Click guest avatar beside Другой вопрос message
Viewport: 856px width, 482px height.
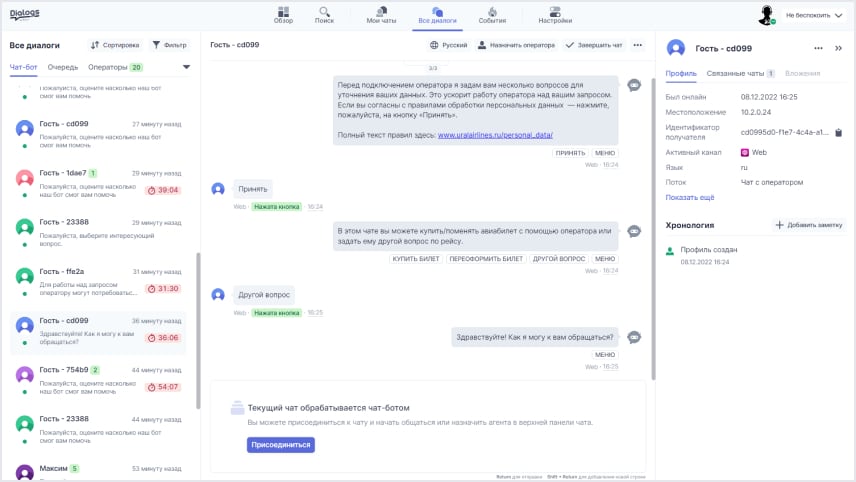click(x=218, y=295)
